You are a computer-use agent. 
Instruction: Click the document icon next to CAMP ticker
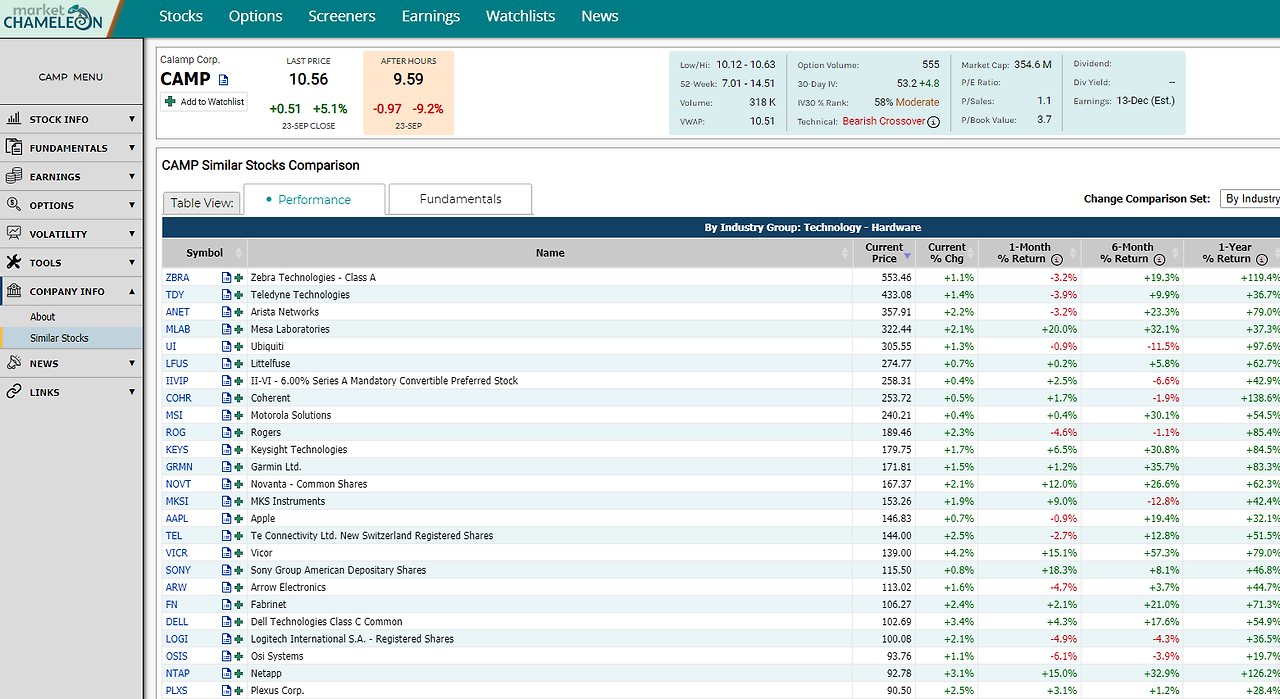224,80
